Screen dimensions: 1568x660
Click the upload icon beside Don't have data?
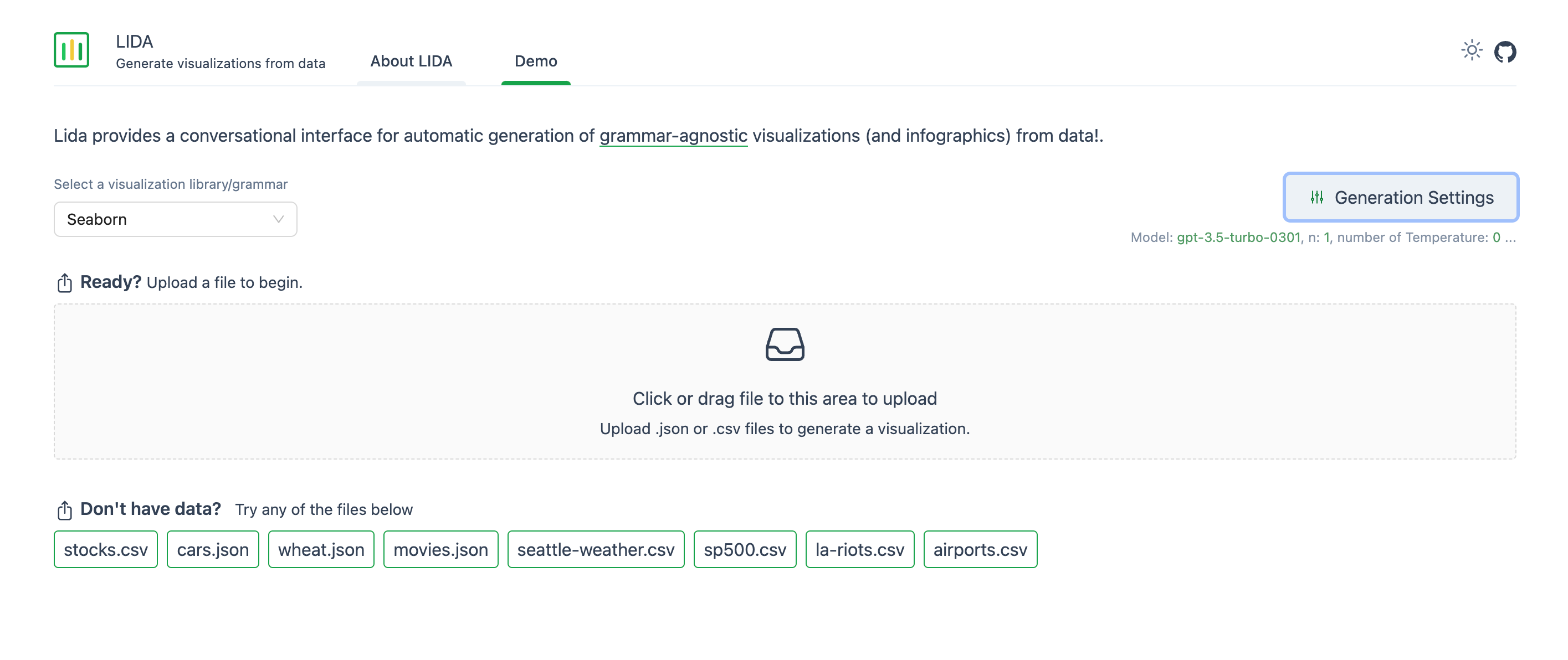(64, 510)
